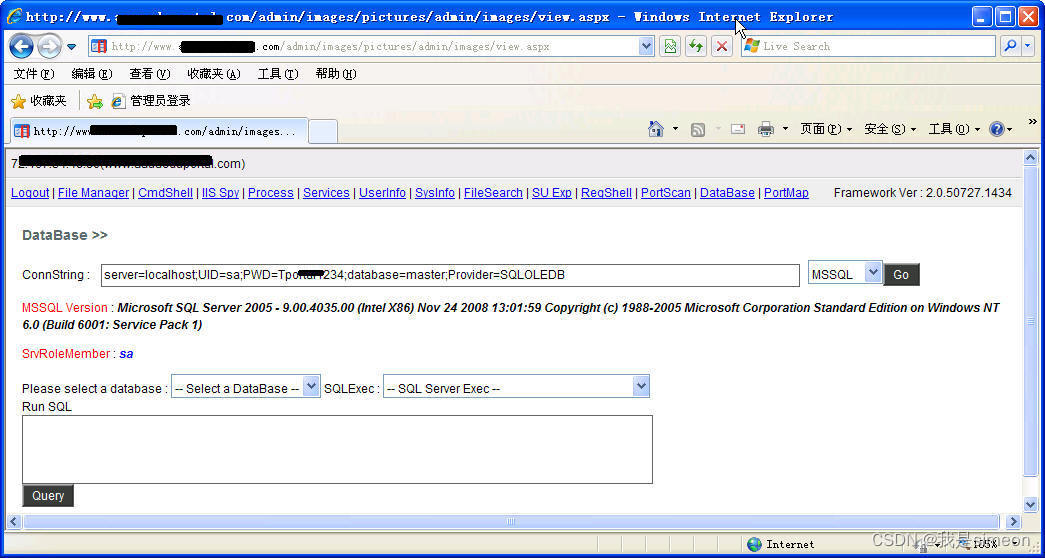The image size is (1045, 558).
Task: Open the Select a DataBase dropdown
Action: tap(246, 388)
